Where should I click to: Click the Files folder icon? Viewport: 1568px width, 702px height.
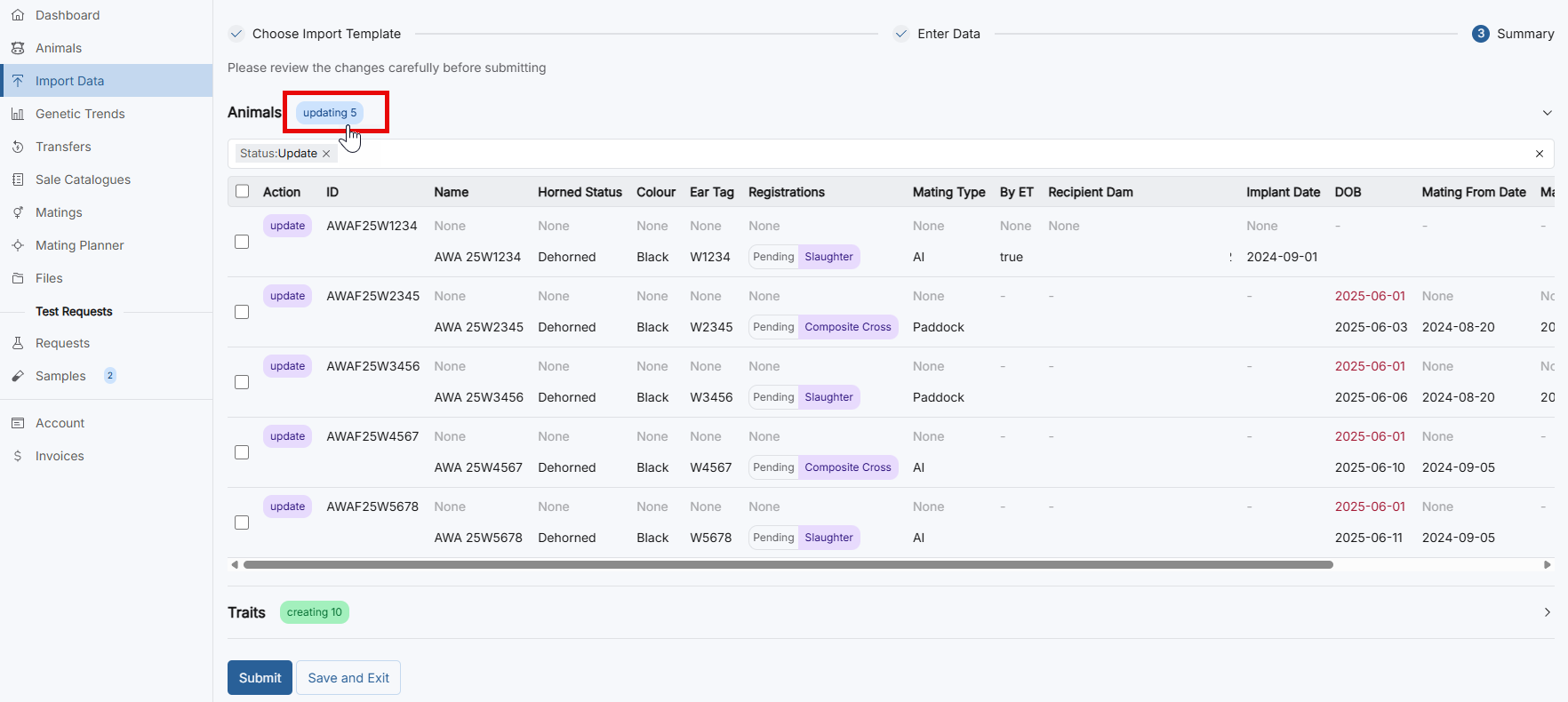[18, 278]
